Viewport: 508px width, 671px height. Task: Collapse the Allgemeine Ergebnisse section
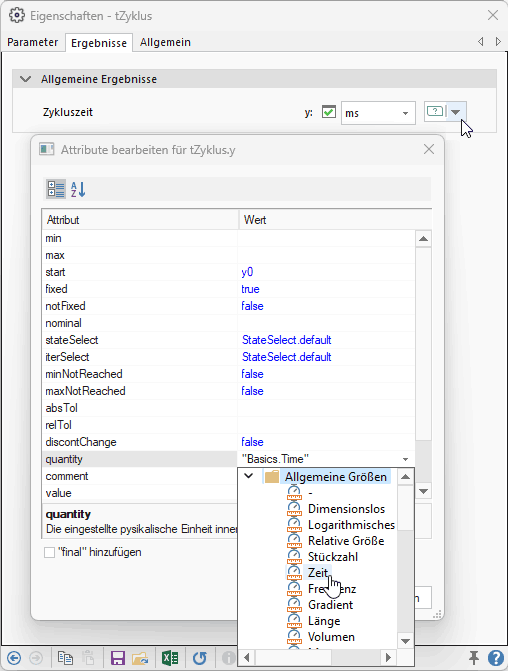(26, 79)
